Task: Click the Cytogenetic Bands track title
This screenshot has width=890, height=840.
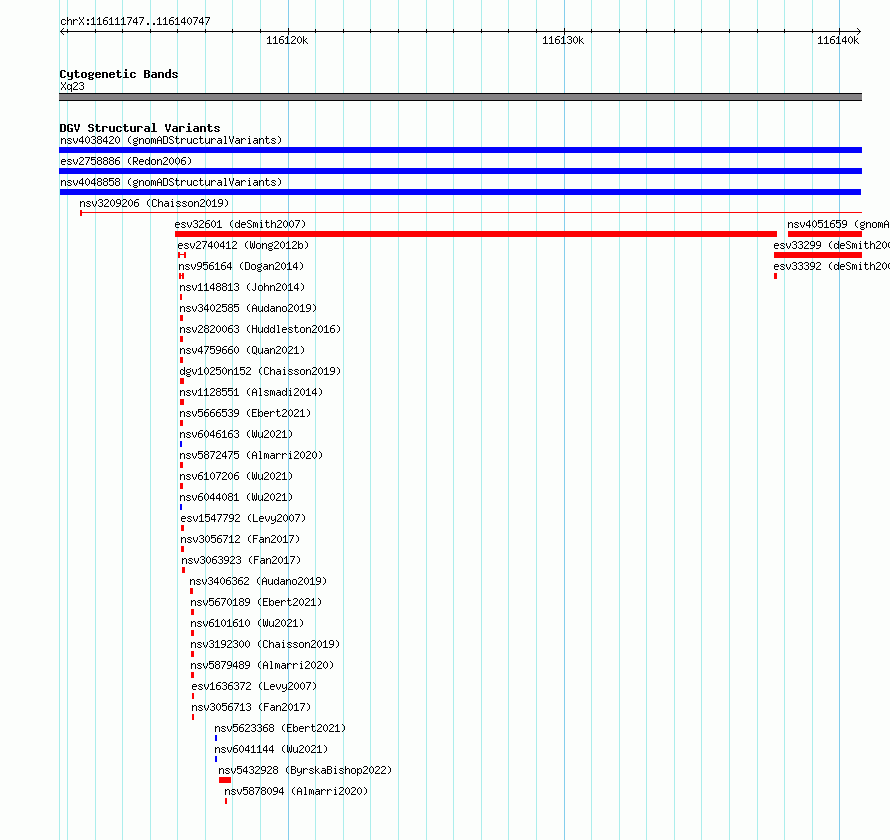Action: point(119,74)
